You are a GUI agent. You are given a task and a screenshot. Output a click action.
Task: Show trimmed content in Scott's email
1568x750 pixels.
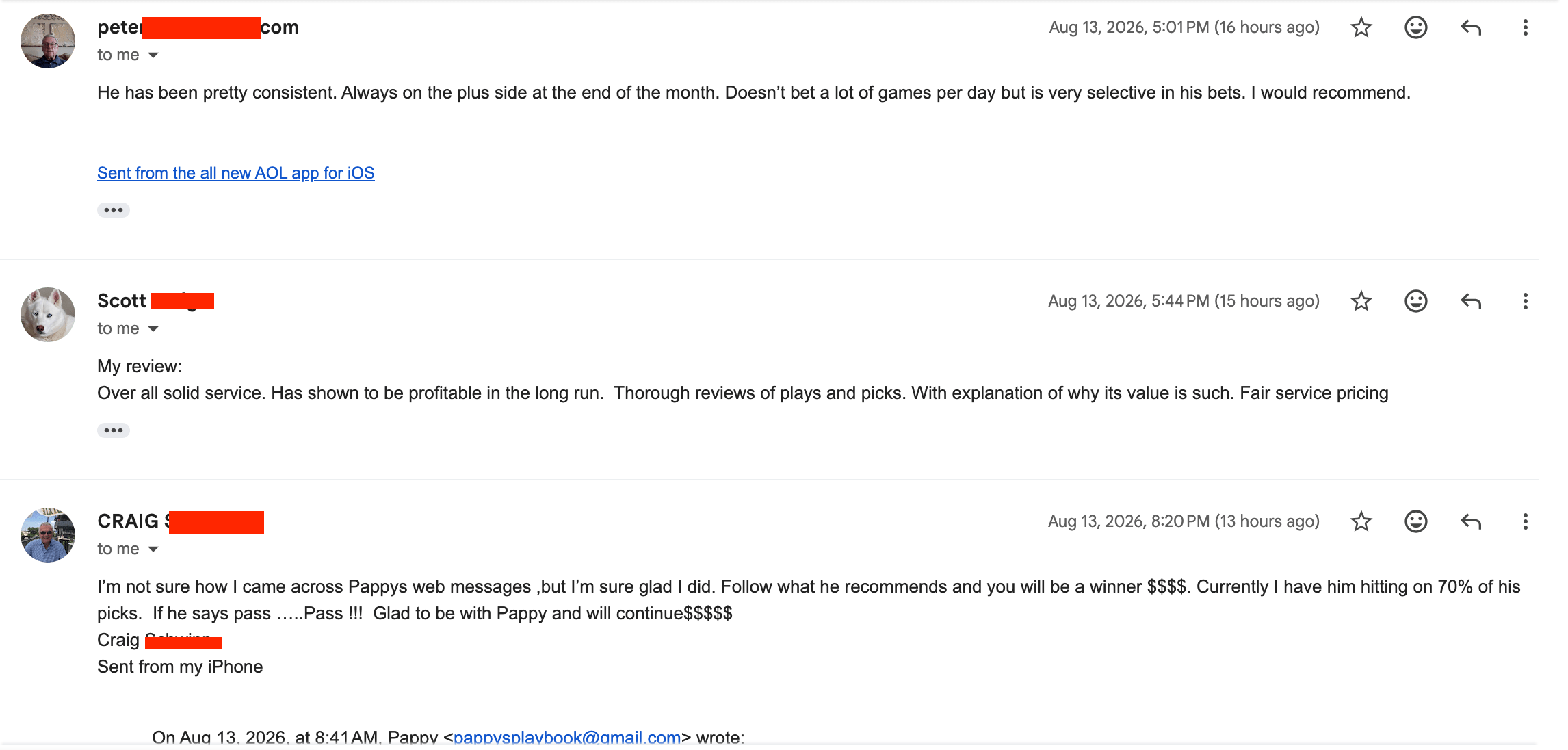[114, 430]
